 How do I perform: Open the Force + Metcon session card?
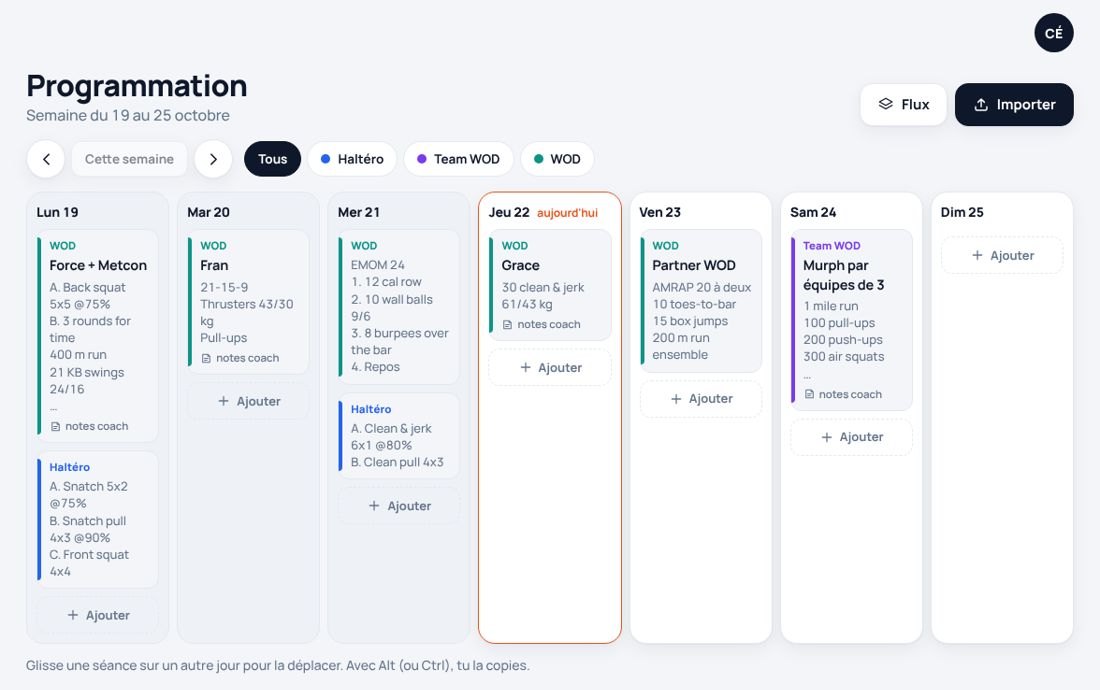click(x=98, y=336)
